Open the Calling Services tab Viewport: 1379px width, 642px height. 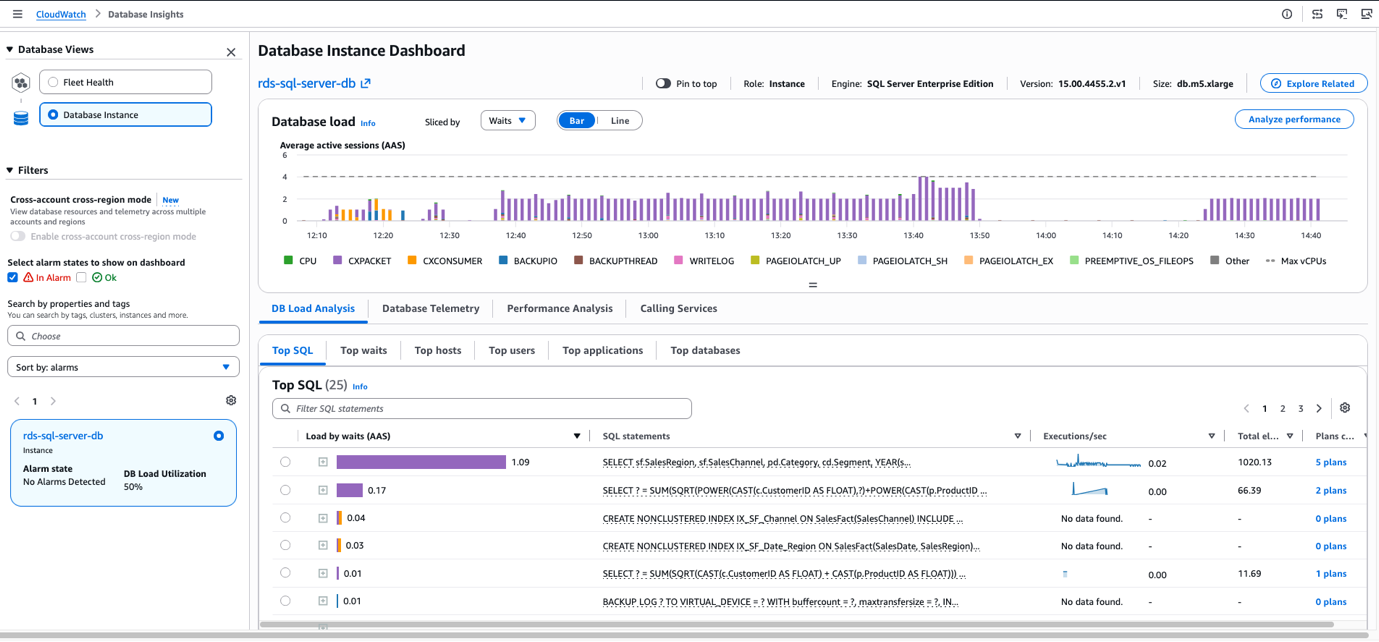tap(679, 309)
